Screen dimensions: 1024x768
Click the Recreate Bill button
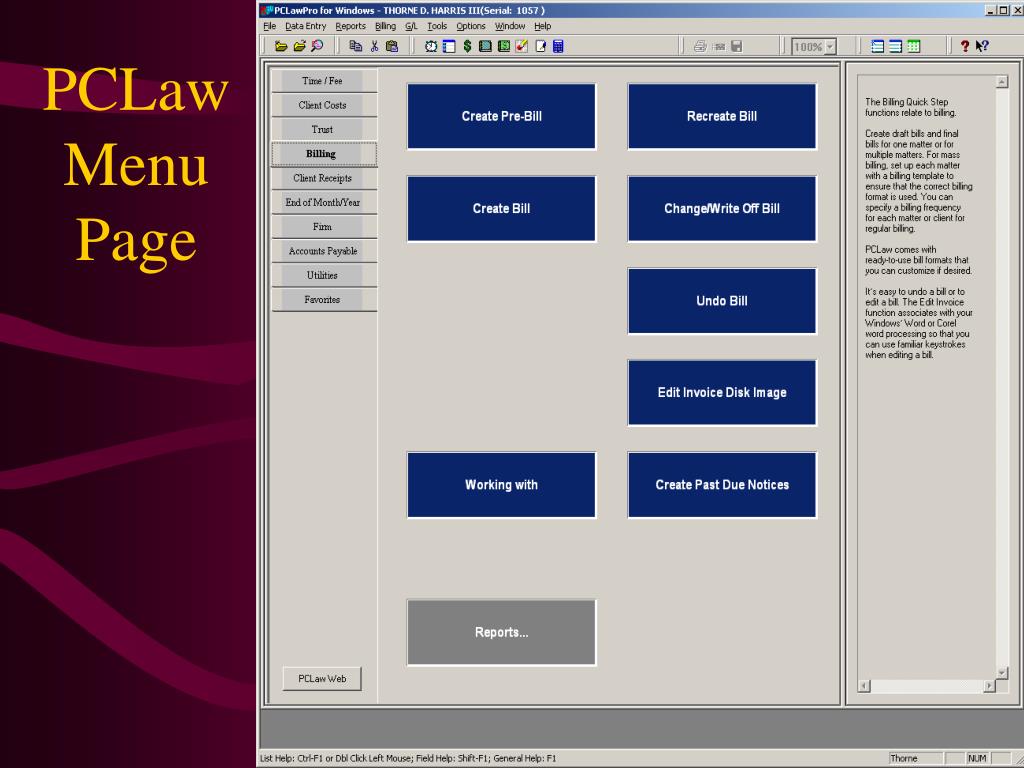[x=722, y=116]
